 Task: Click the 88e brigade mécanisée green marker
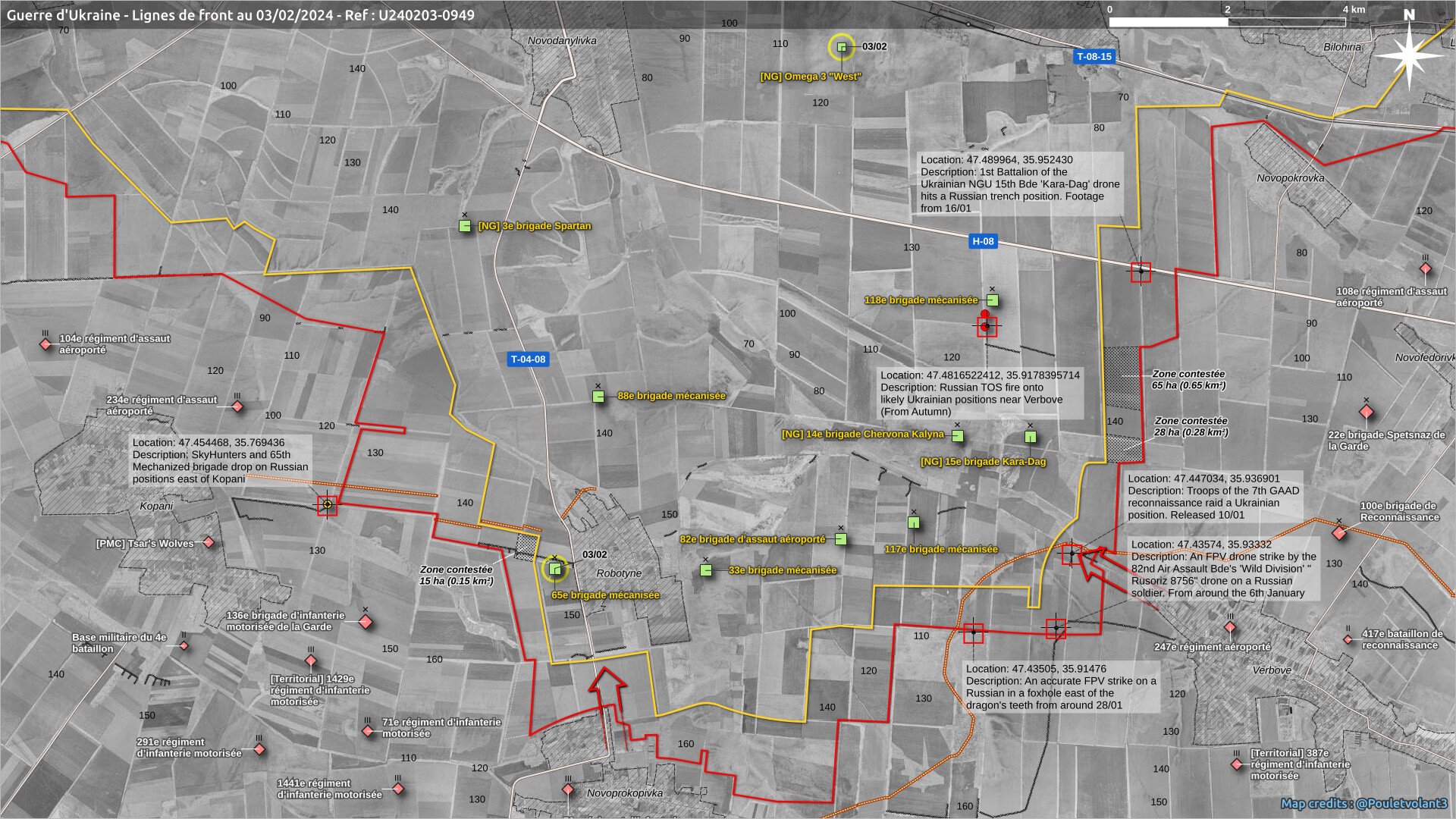[x=598, y=396]
